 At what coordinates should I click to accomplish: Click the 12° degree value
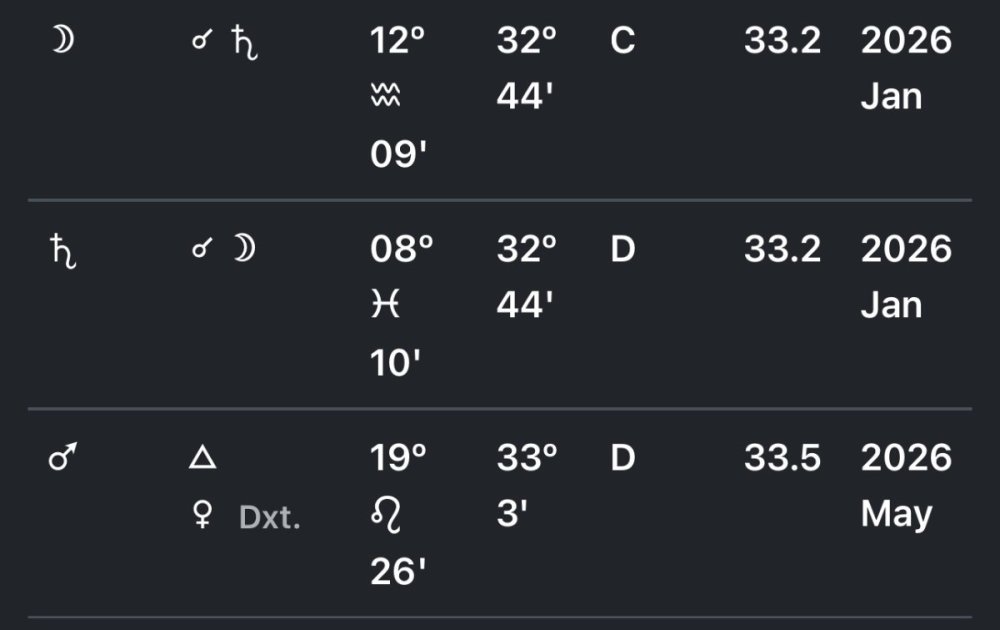tap(398, 42)
